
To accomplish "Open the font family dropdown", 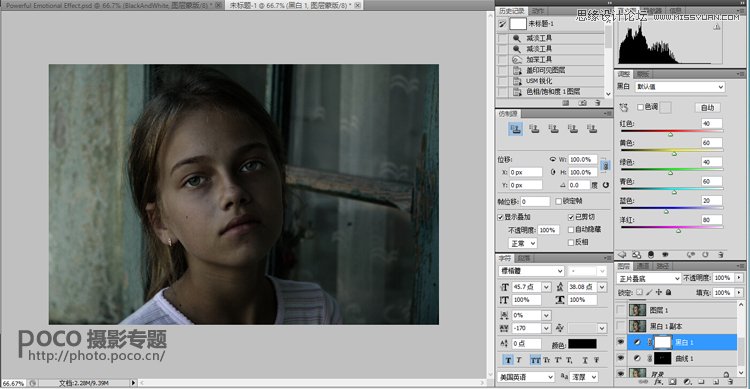I will [531, 271].
